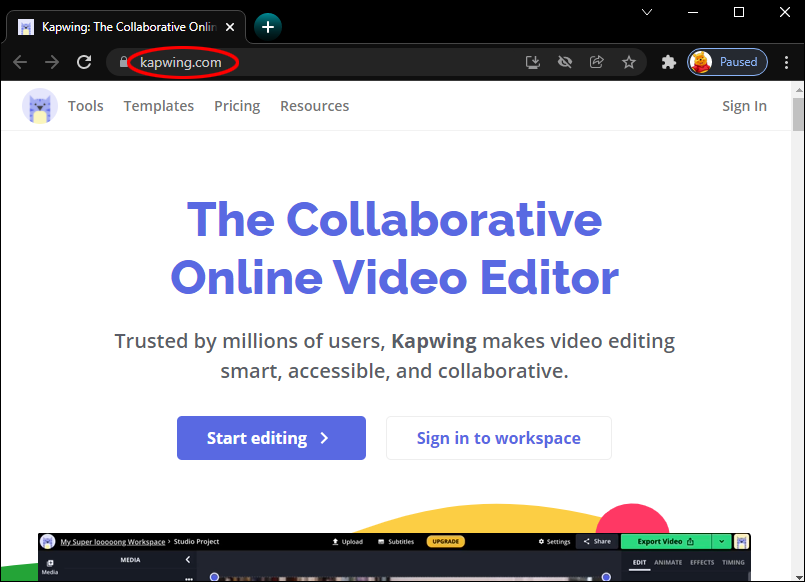Switch to the ANIMATE tab
Image resolution: width=805 pixels, height=582 pixels.
pos(668,562)
